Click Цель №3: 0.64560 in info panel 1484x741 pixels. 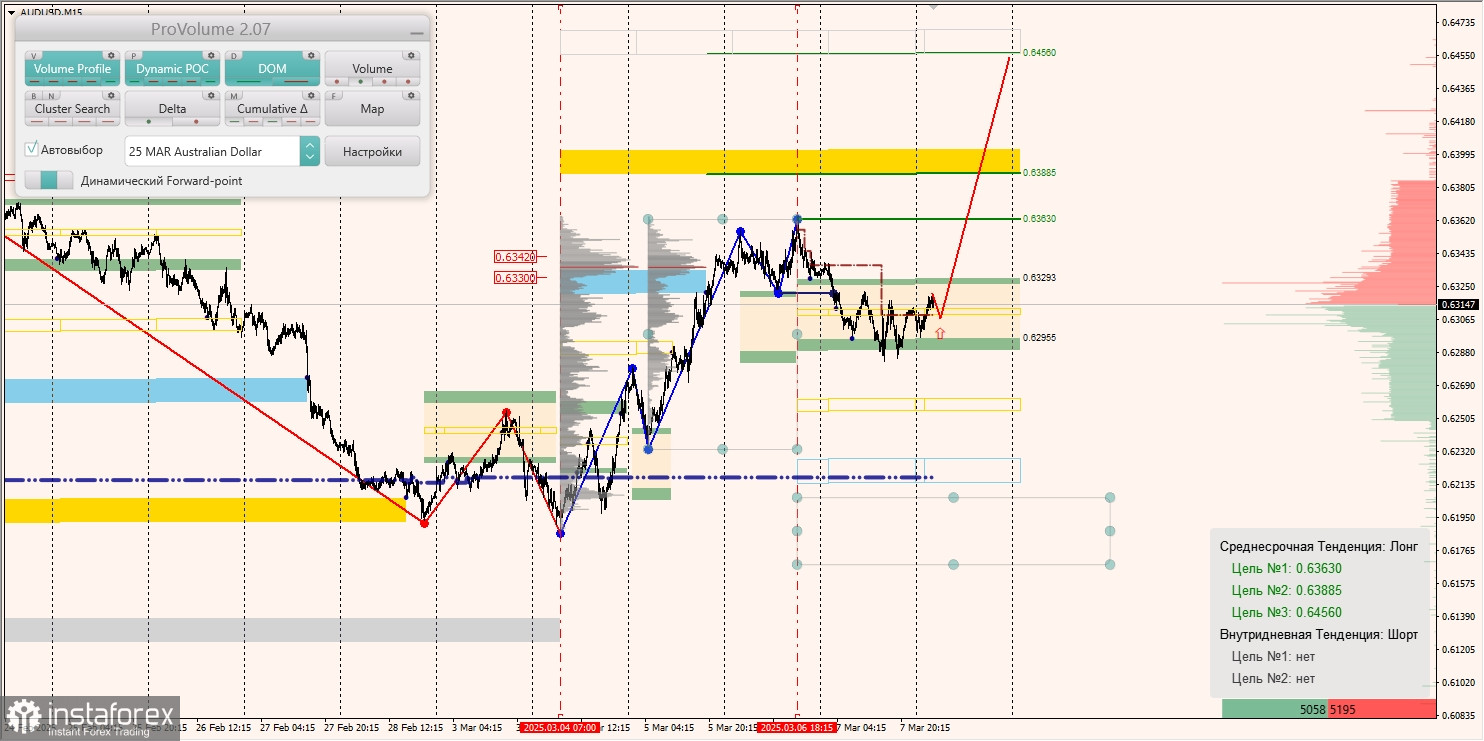tap(1287, 612)
